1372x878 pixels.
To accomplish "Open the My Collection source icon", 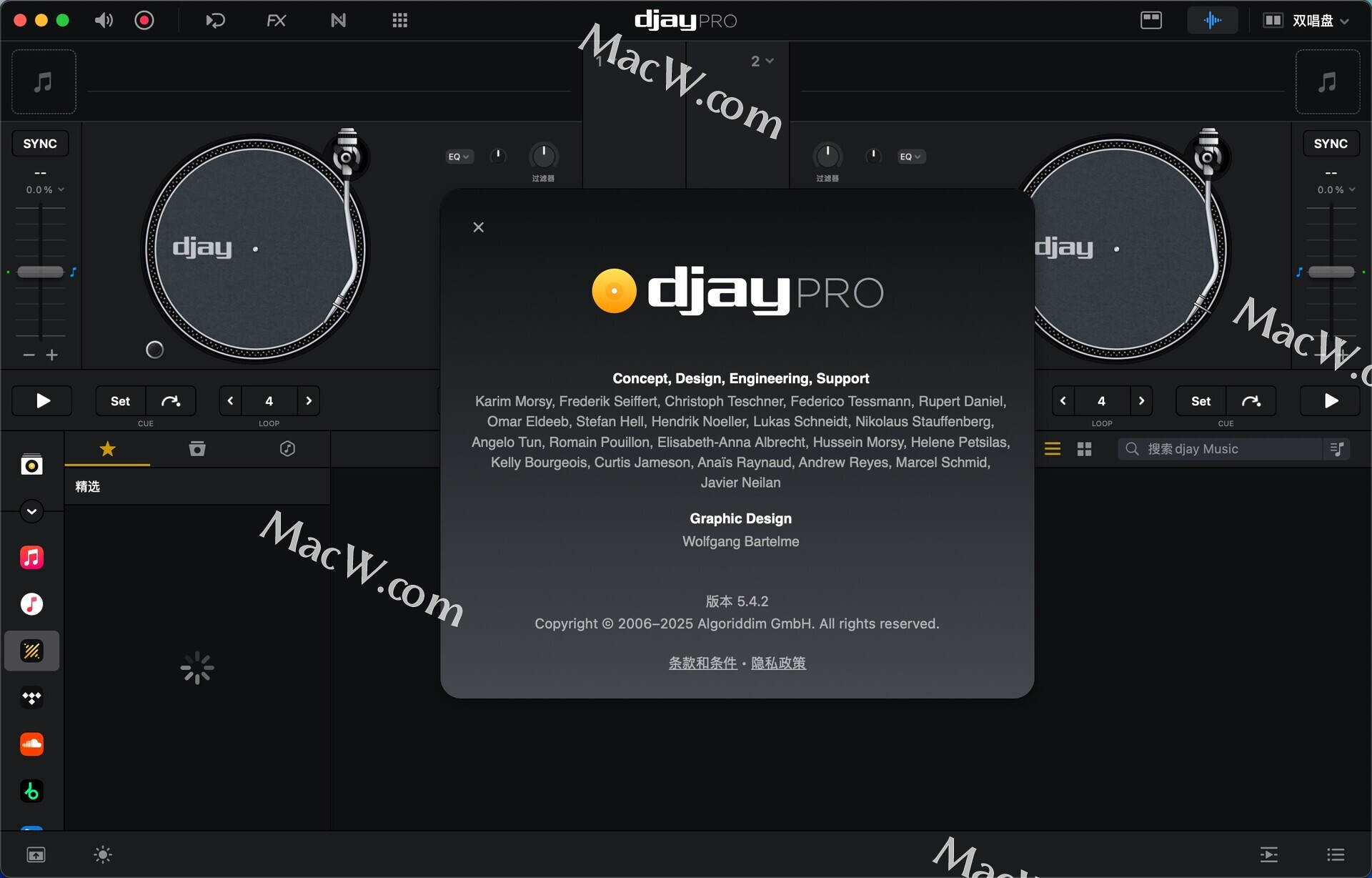I will coord(31,465).
